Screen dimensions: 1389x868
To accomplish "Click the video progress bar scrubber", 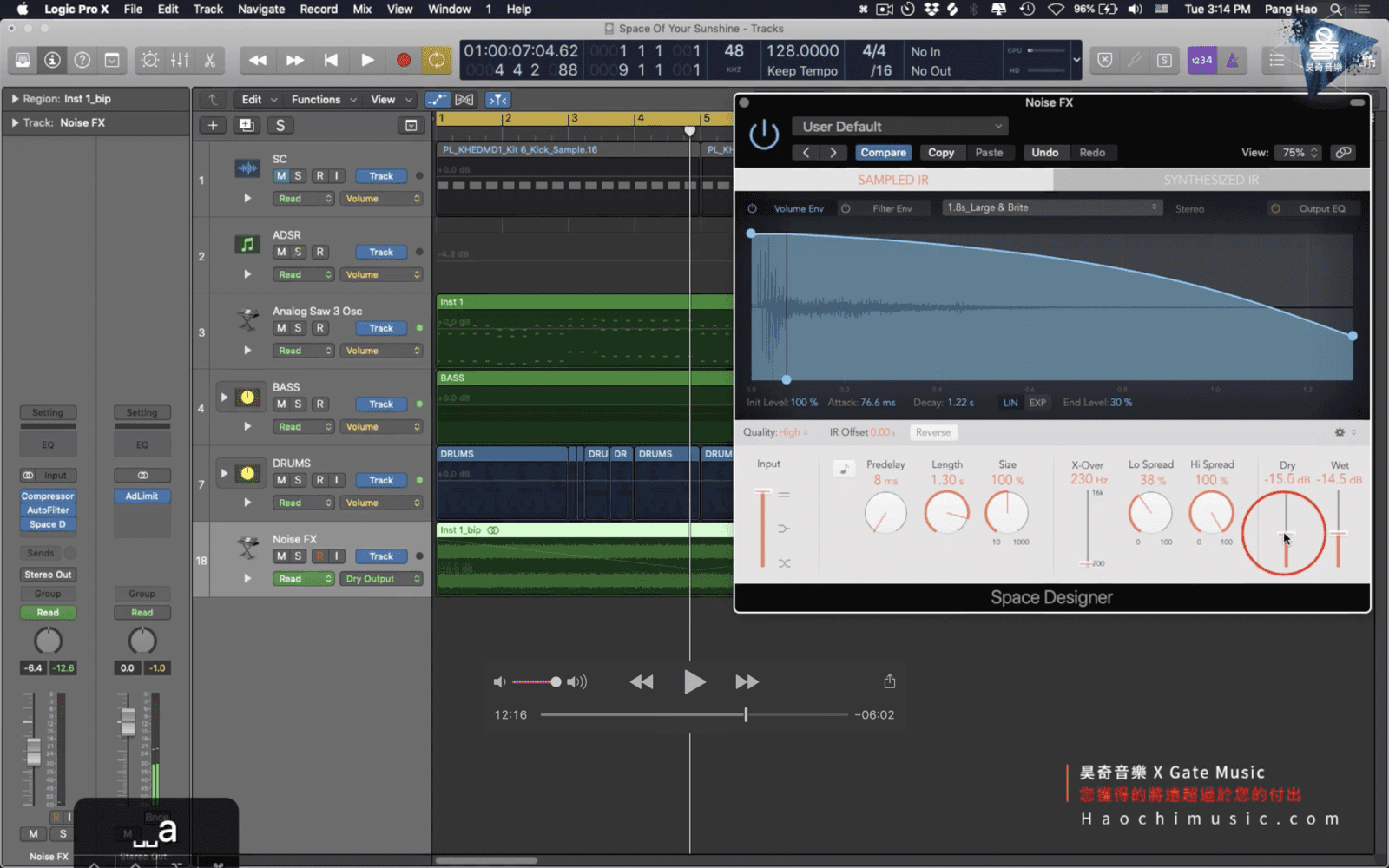I will 746,714.
